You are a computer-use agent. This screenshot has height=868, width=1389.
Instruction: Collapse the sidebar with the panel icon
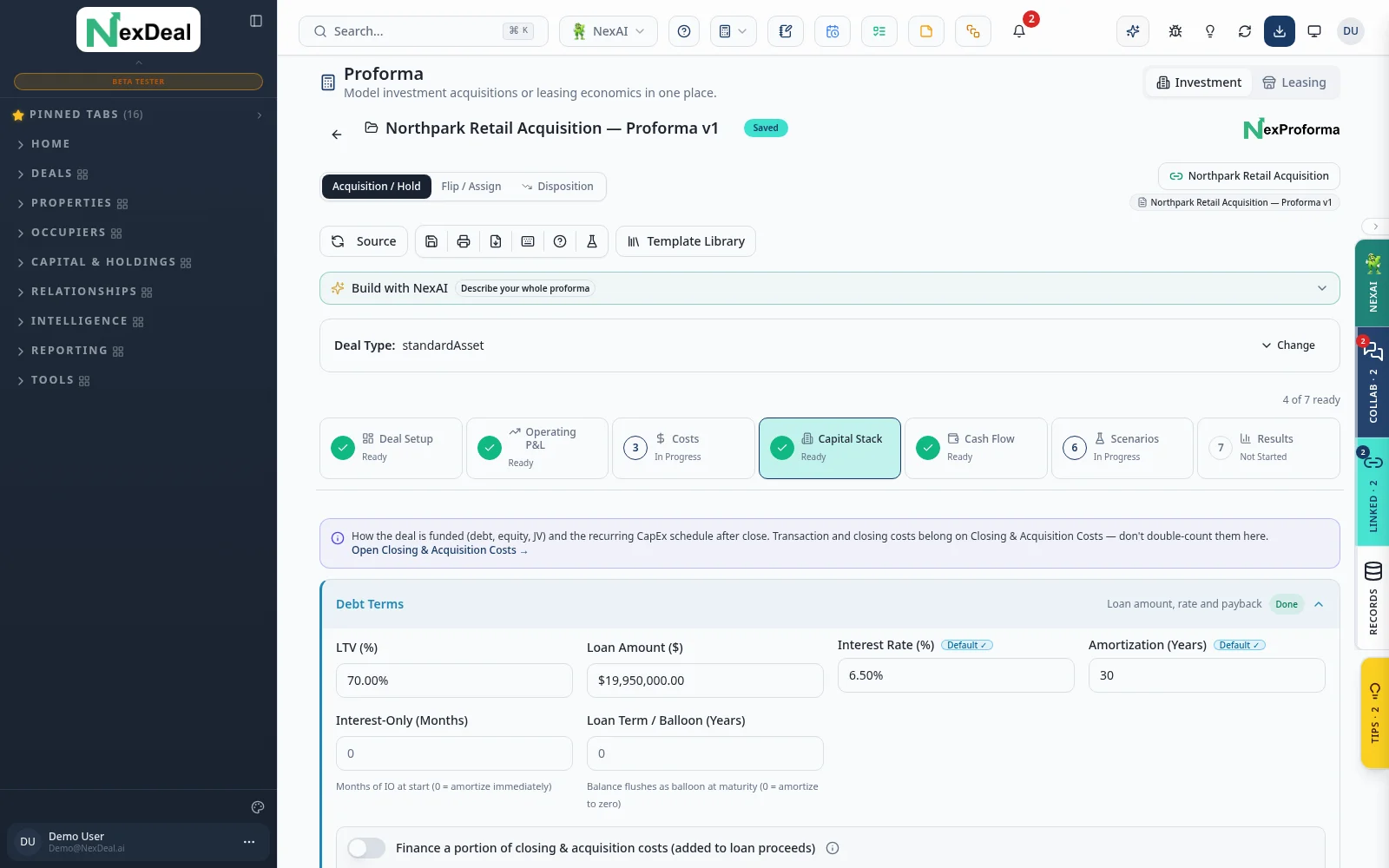click(x=256, y=21)
